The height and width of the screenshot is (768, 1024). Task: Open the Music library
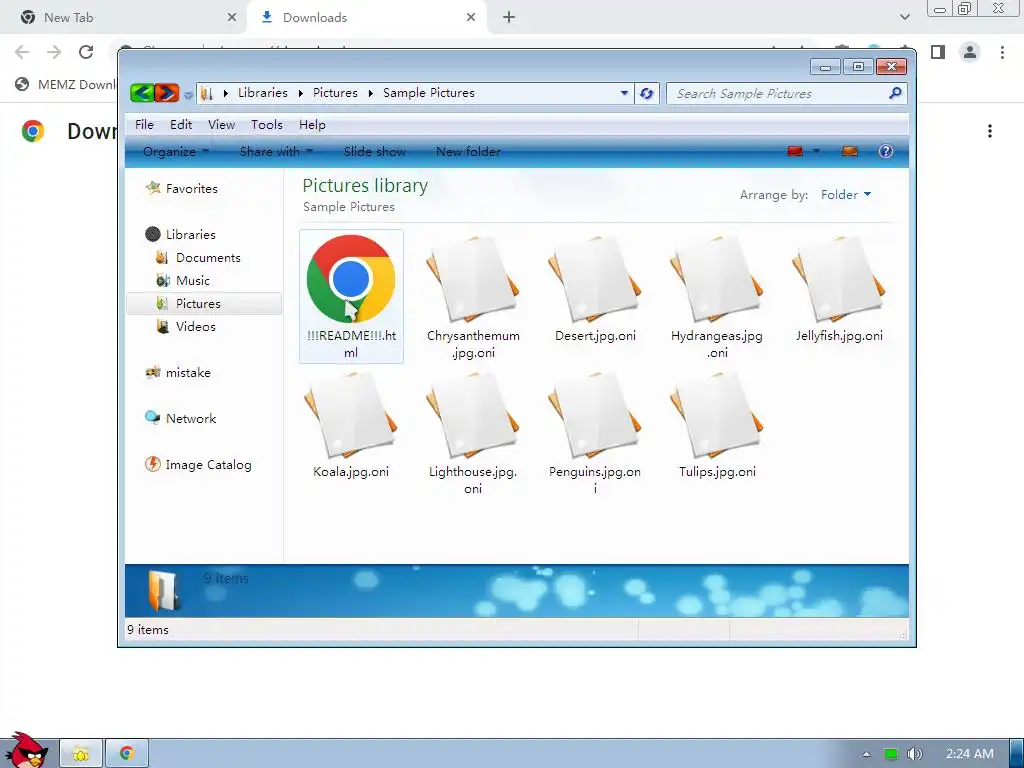coord(193,281)
